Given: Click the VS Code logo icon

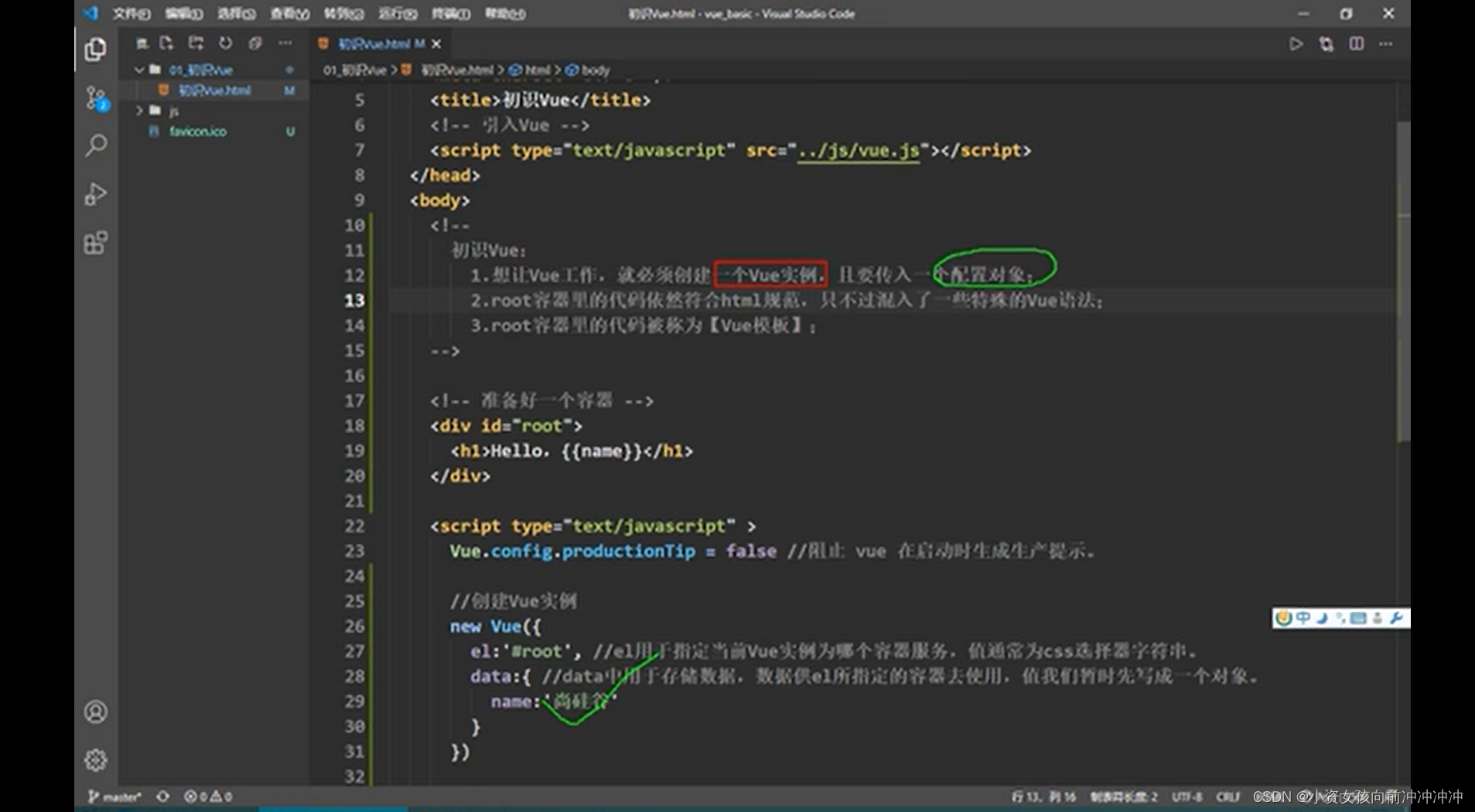Looking at the screenshot, I should 91,13.
